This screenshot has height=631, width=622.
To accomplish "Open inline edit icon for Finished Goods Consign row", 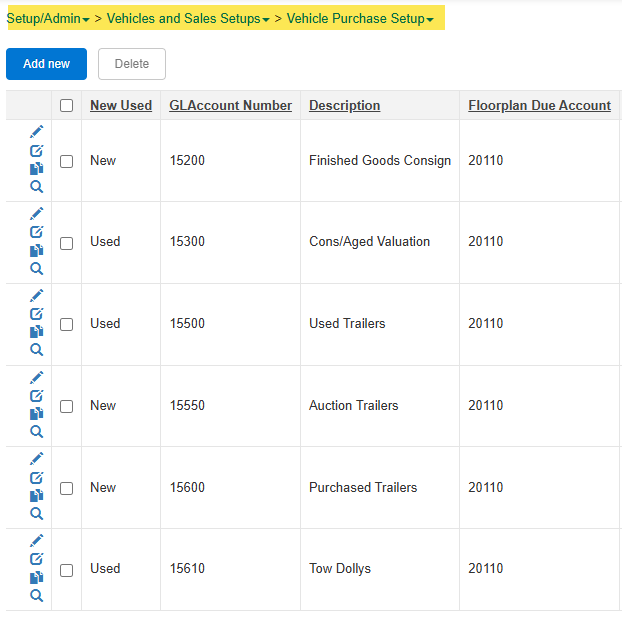I will (x=37, y=151).
